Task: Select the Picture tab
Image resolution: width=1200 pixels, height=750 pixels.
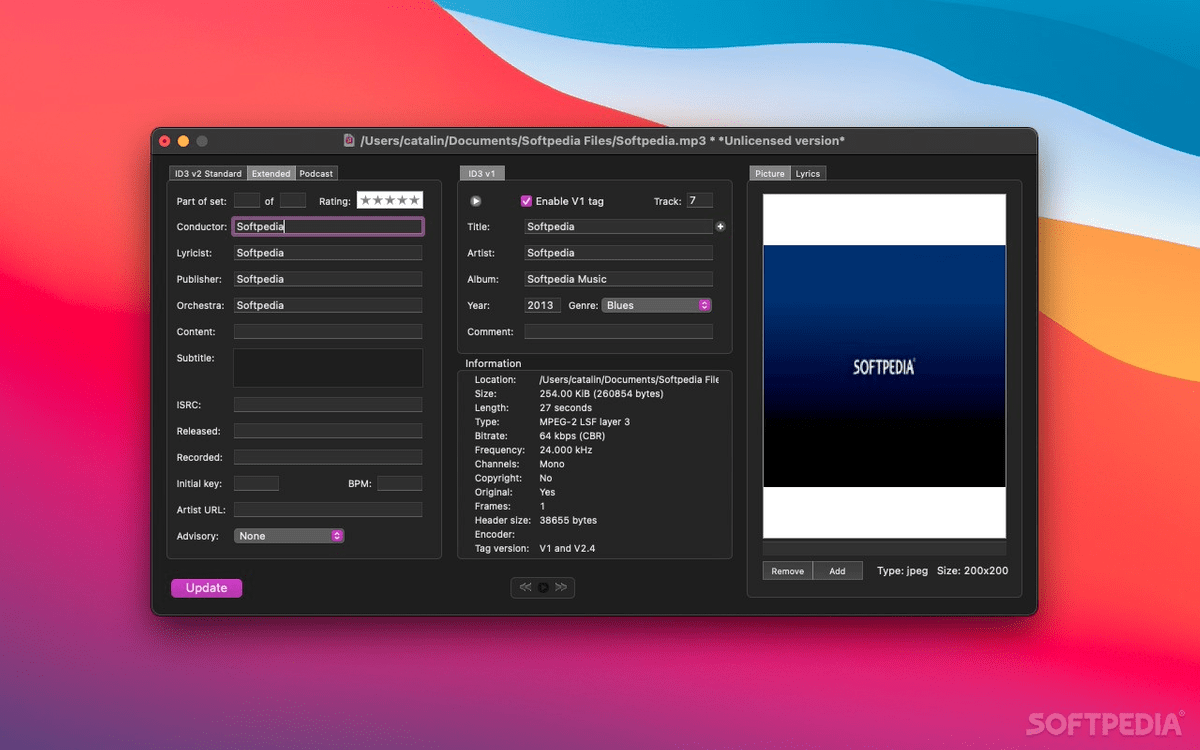Action: click(x=769, y=172)
